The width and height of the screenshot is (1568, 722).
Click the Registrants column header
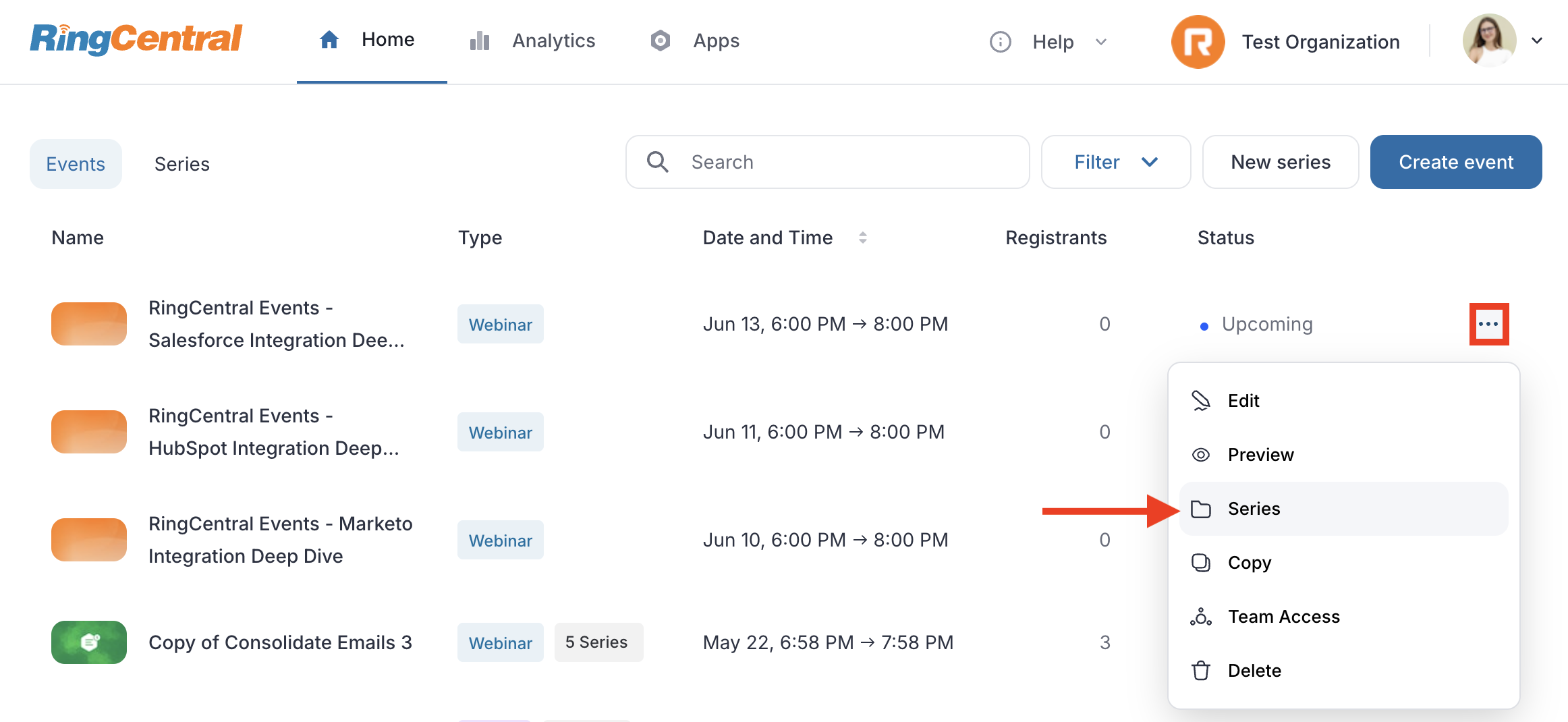pyautogui.click(x=1056, y=238)
